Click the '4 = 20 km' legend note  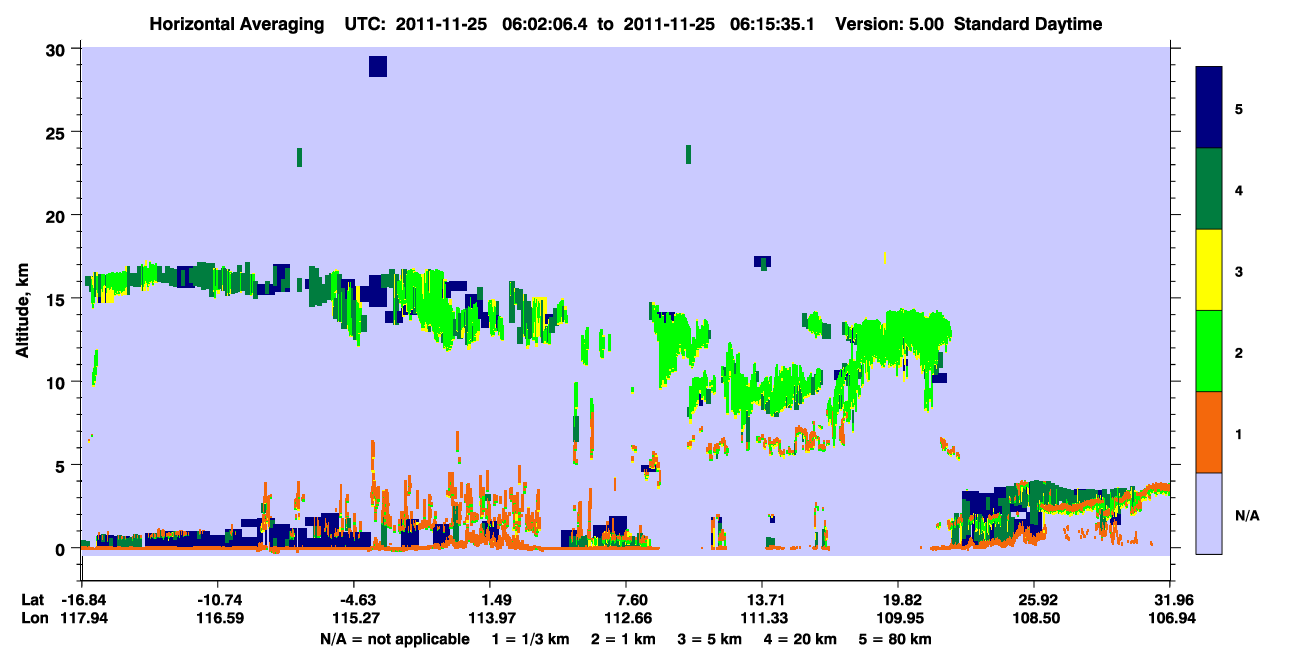click(x=802, y=639)
